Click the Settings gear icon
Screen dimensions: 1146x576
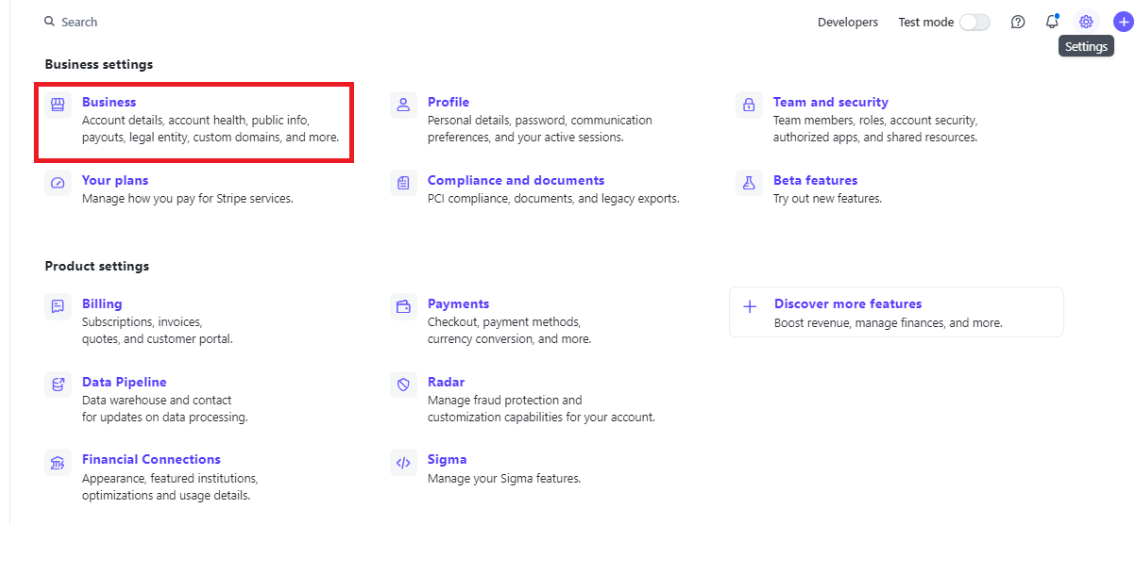[1086, 22]
